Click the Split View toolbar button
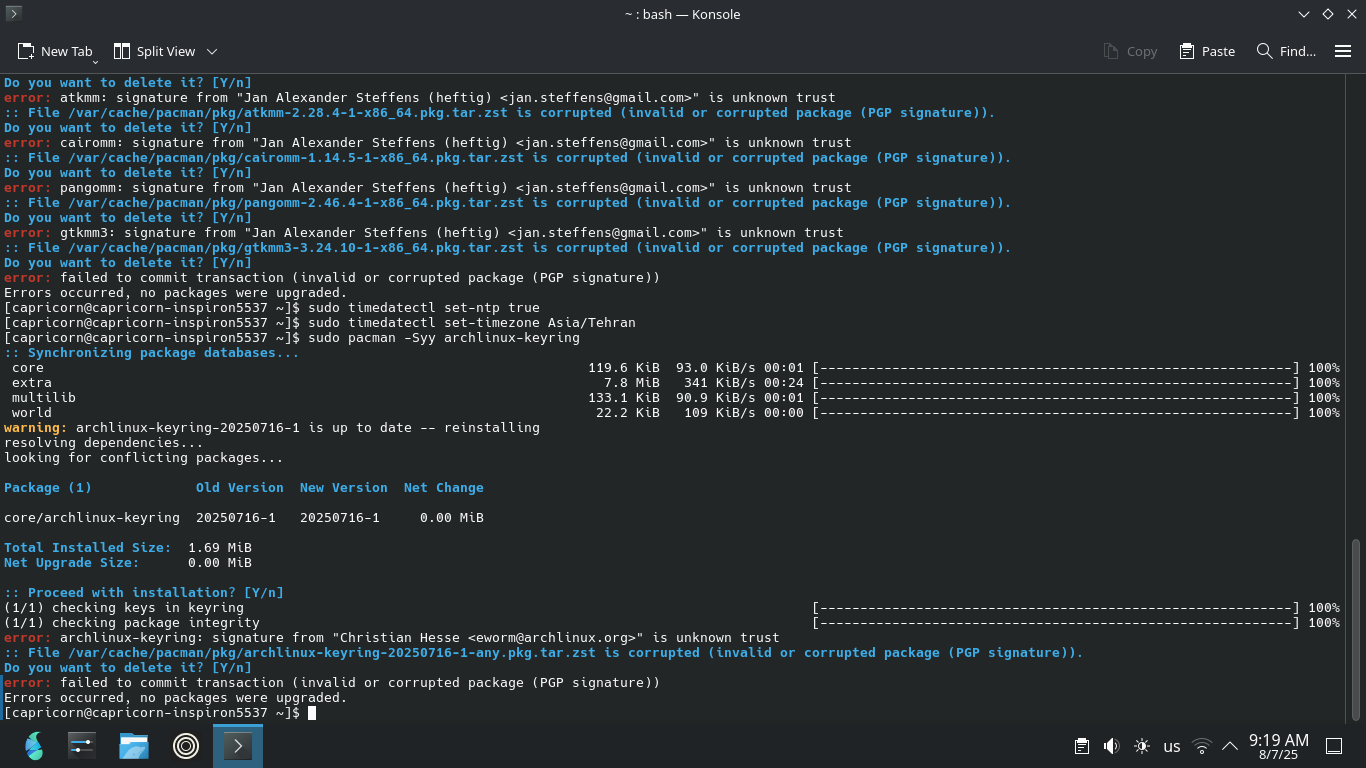Viewport: 1366px width, 768px height. 154,51
